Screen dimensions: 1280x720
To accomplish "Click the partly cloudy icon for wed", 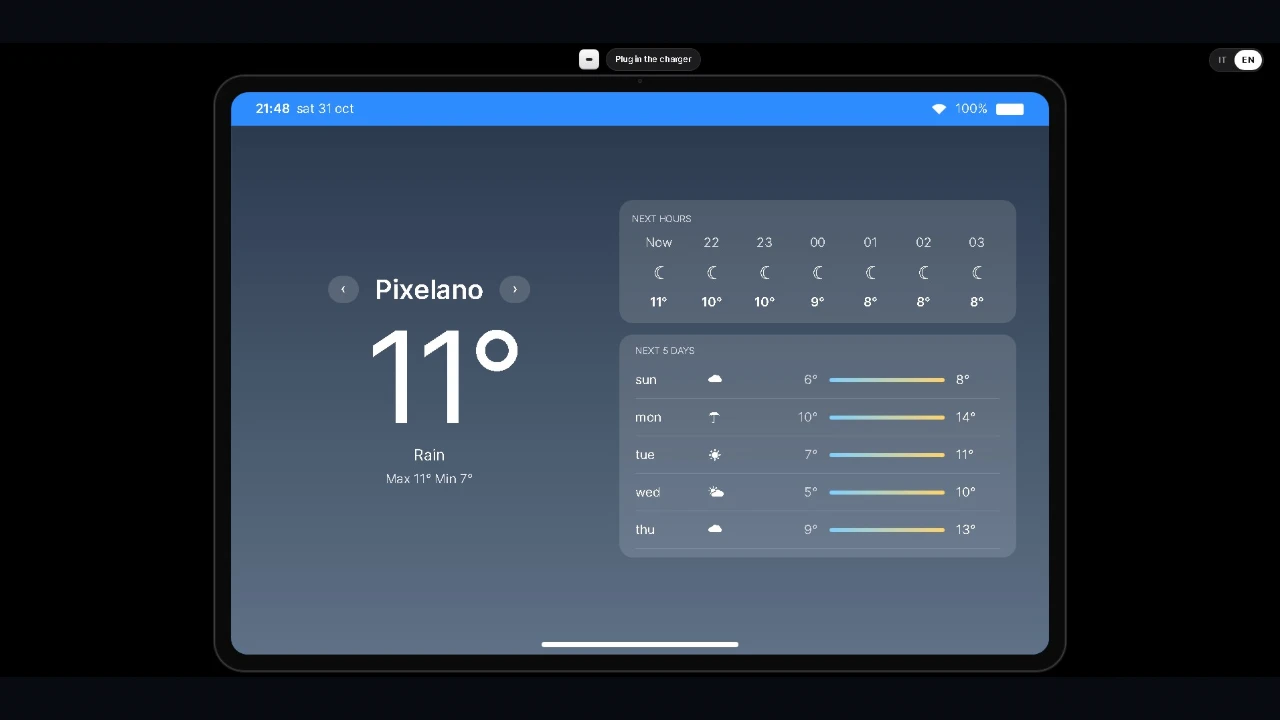I will (716, 492).
